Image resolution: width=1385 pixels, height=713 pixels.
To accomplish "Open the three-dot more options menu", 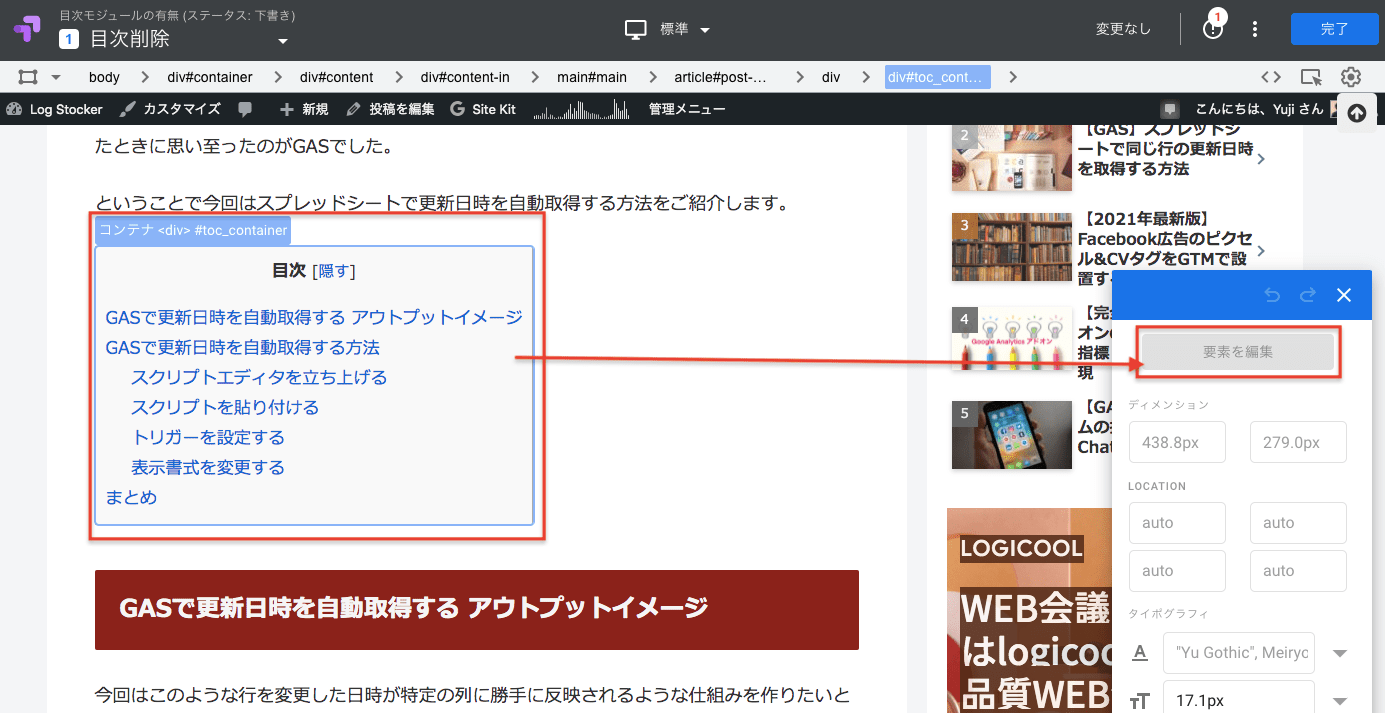I will click(1255, 30).
